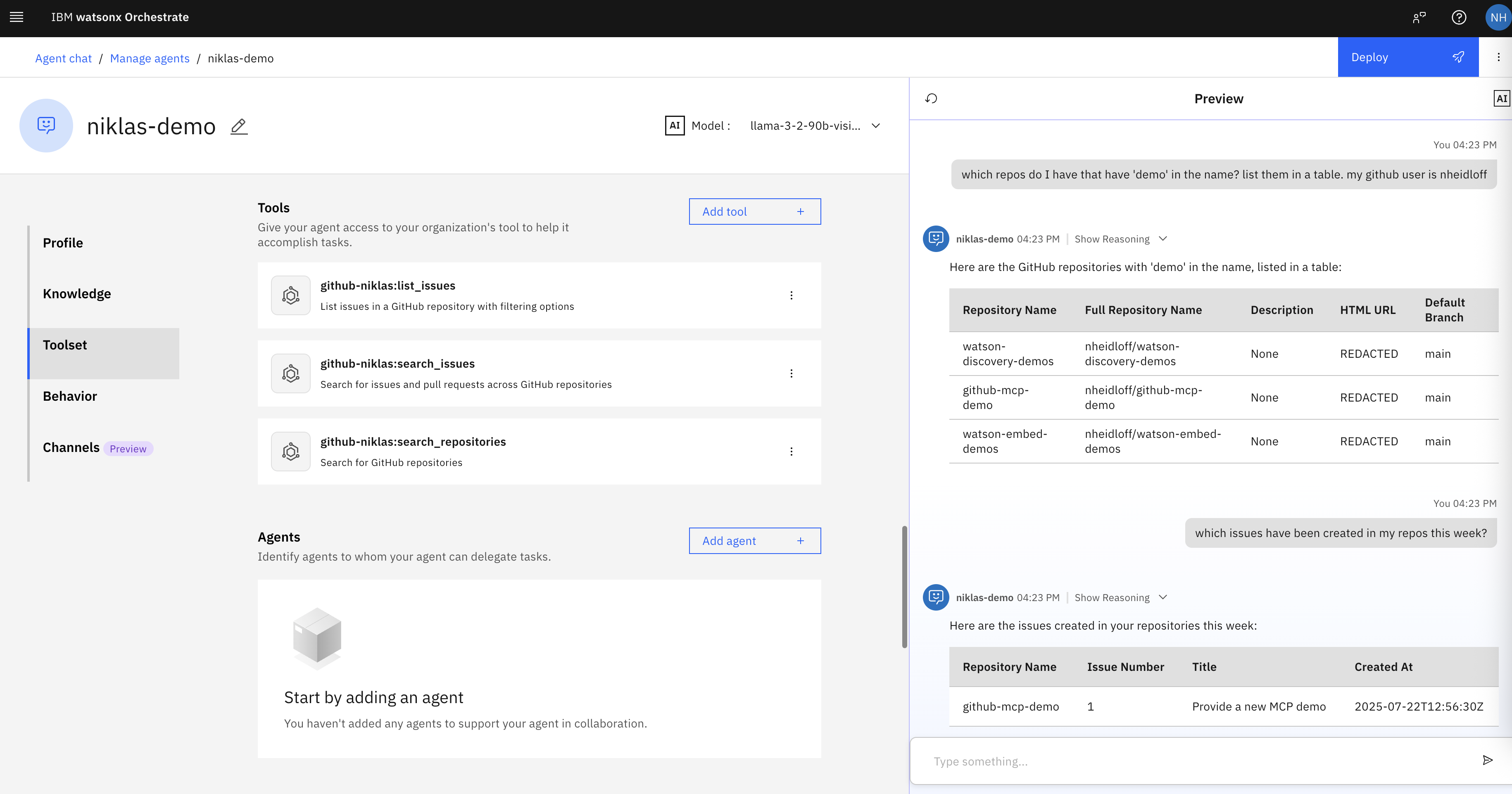1512x794 pixels.
Task: Open the NH user avatar menu
Action: click(1498, 18)
